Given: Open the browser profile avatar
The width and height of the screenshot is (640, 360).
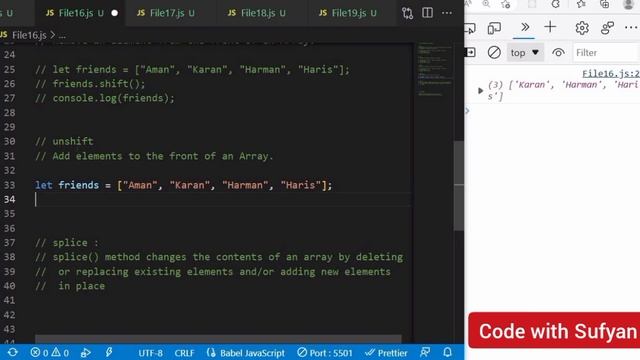Looking at the screenshot, I should click(x=629, y=4).
